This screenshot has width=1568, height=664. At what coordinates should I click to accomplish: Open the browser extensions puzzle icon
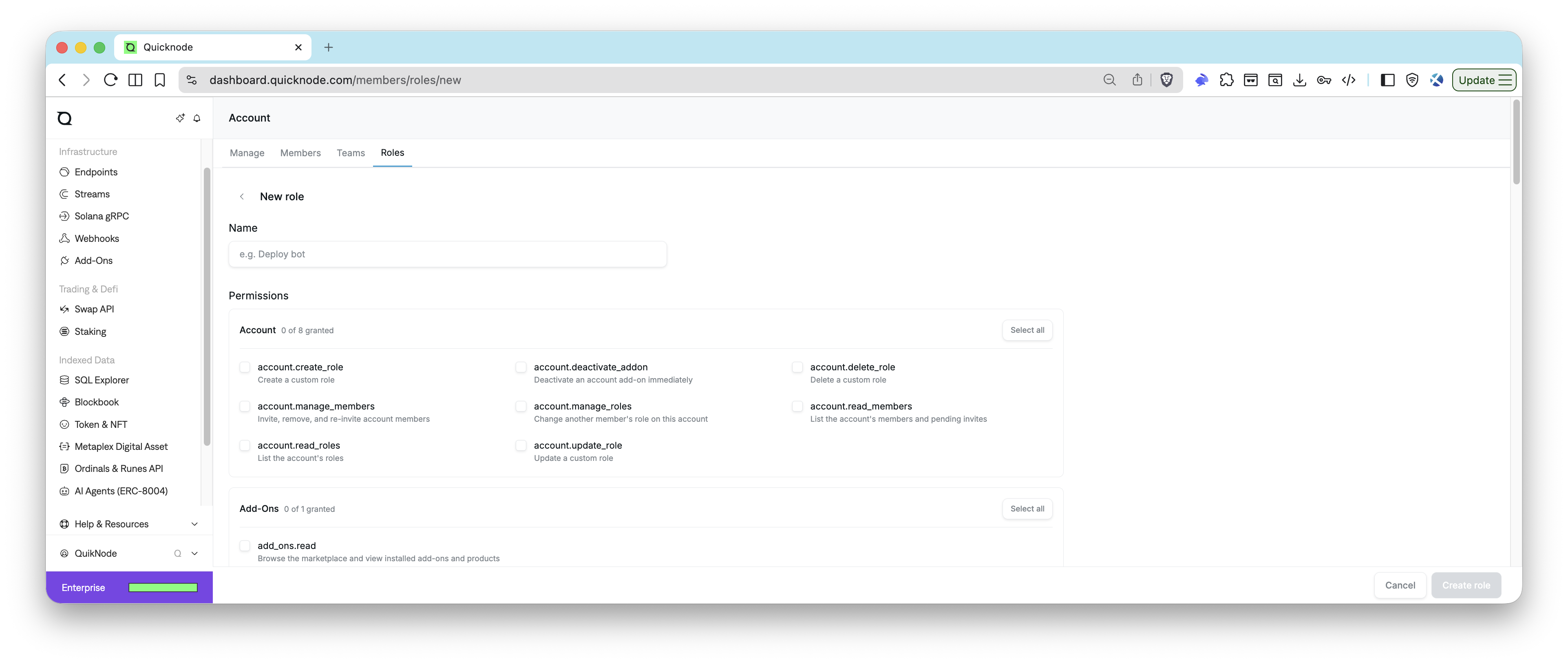(1226, 80)
